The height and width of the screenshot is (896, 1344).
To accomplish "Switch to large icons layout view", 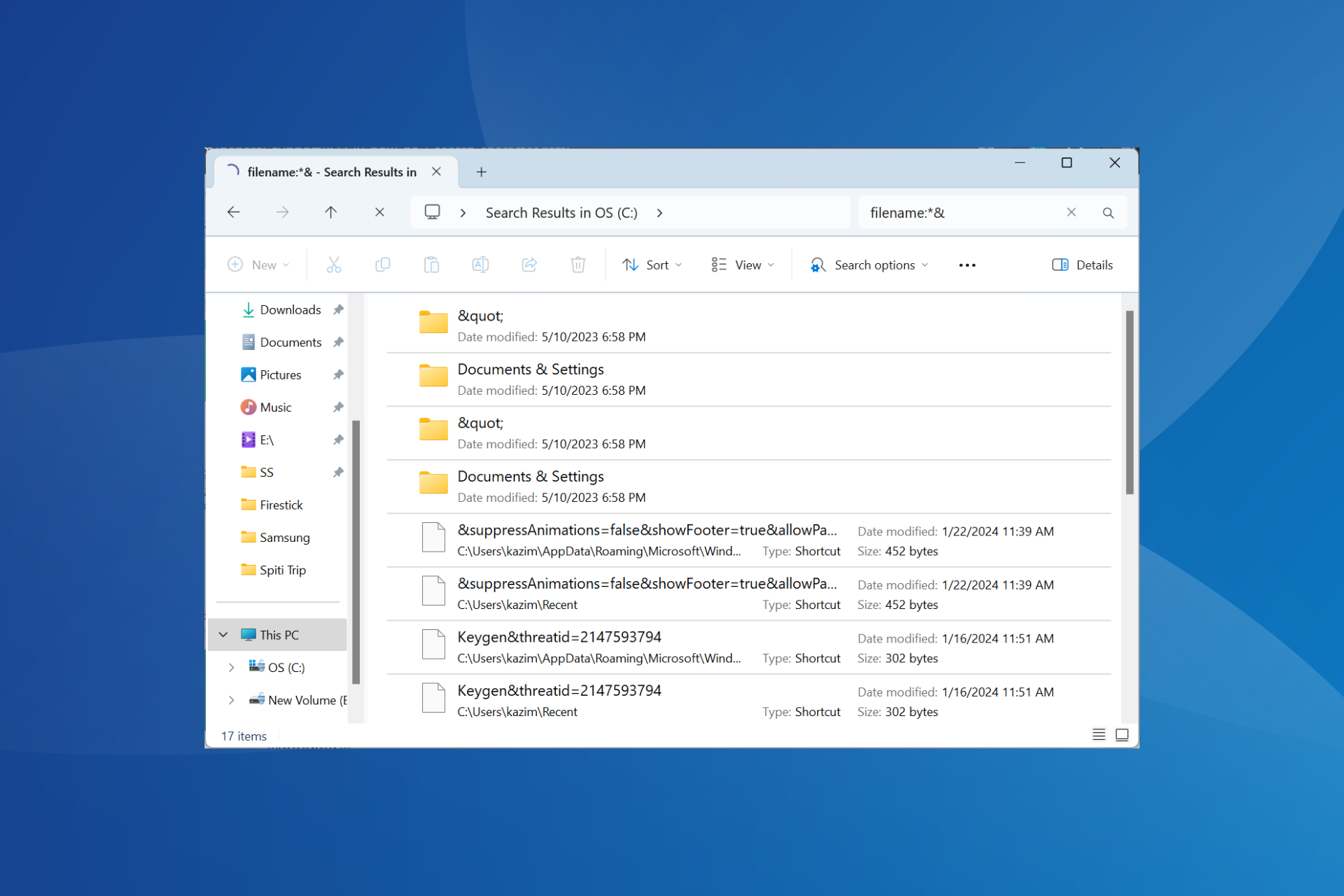I will (x=1121, y=734).
